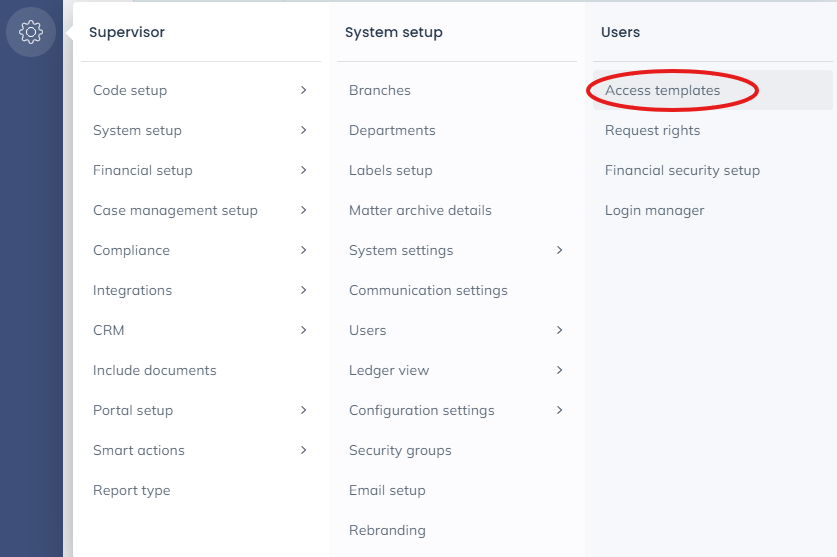Open the Ledger view submenu arrow
Viewport: 837px width, 557px height.
pos(559,370)
